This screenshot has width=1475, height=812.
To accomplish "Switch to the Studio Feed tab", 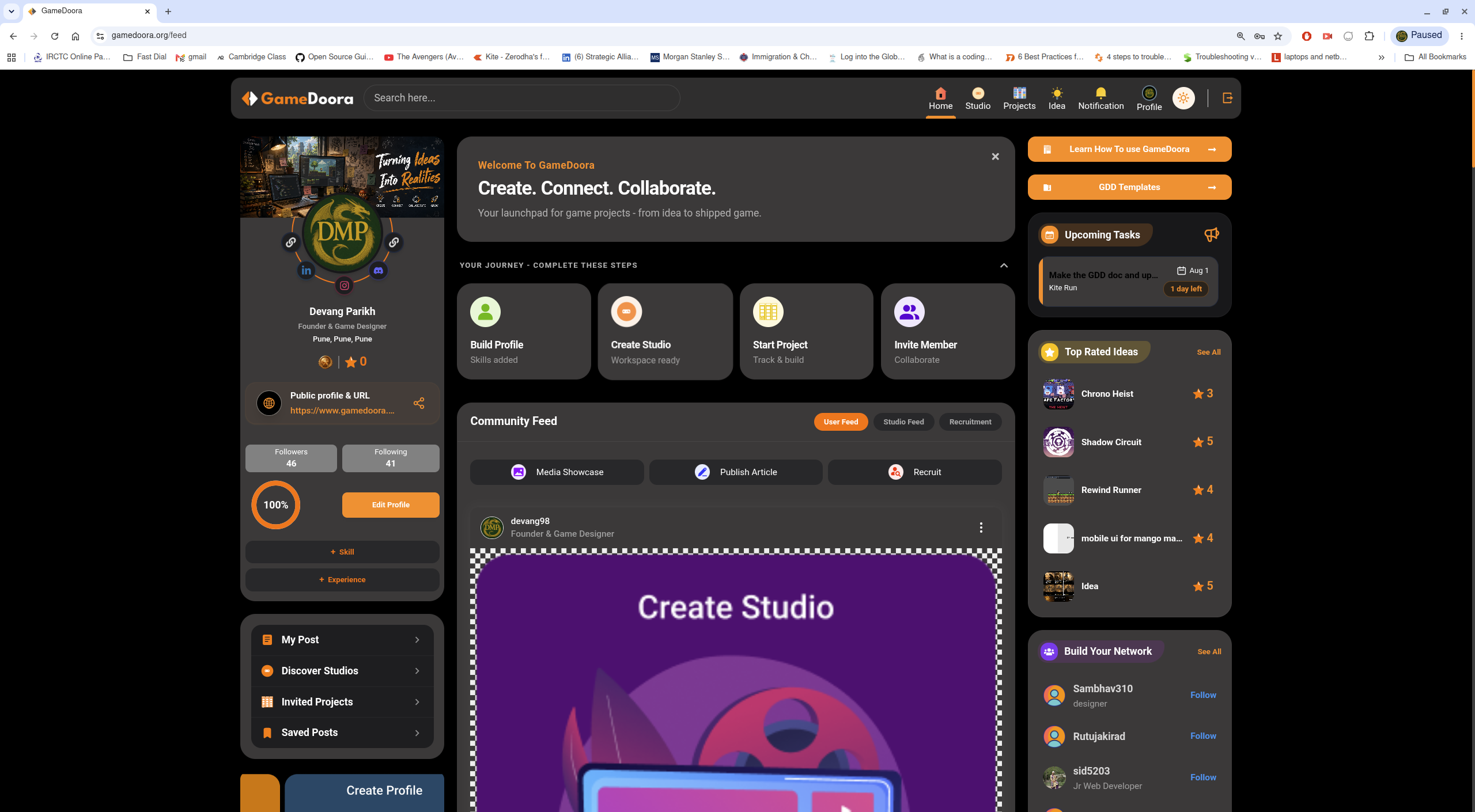I will (903, 422).
